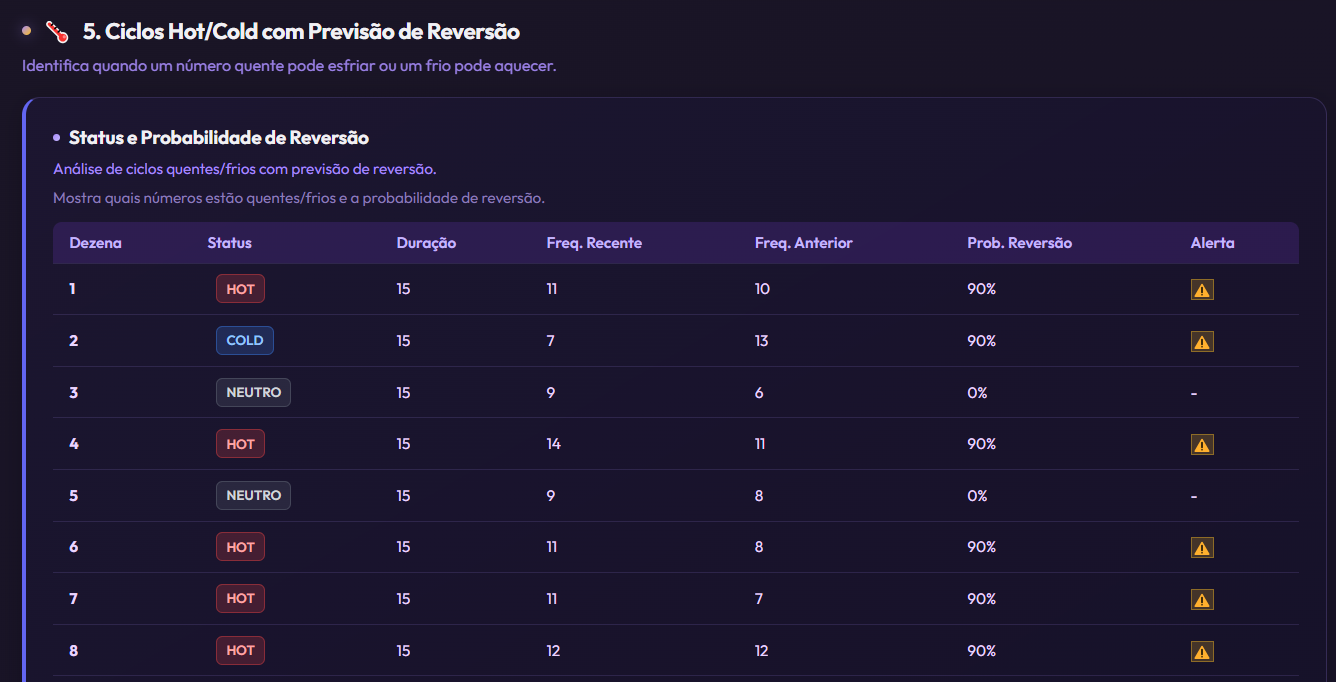Screen dimensions: 1336x682
Task: Select the Dezena column header
Action: (x=95, y=242)
